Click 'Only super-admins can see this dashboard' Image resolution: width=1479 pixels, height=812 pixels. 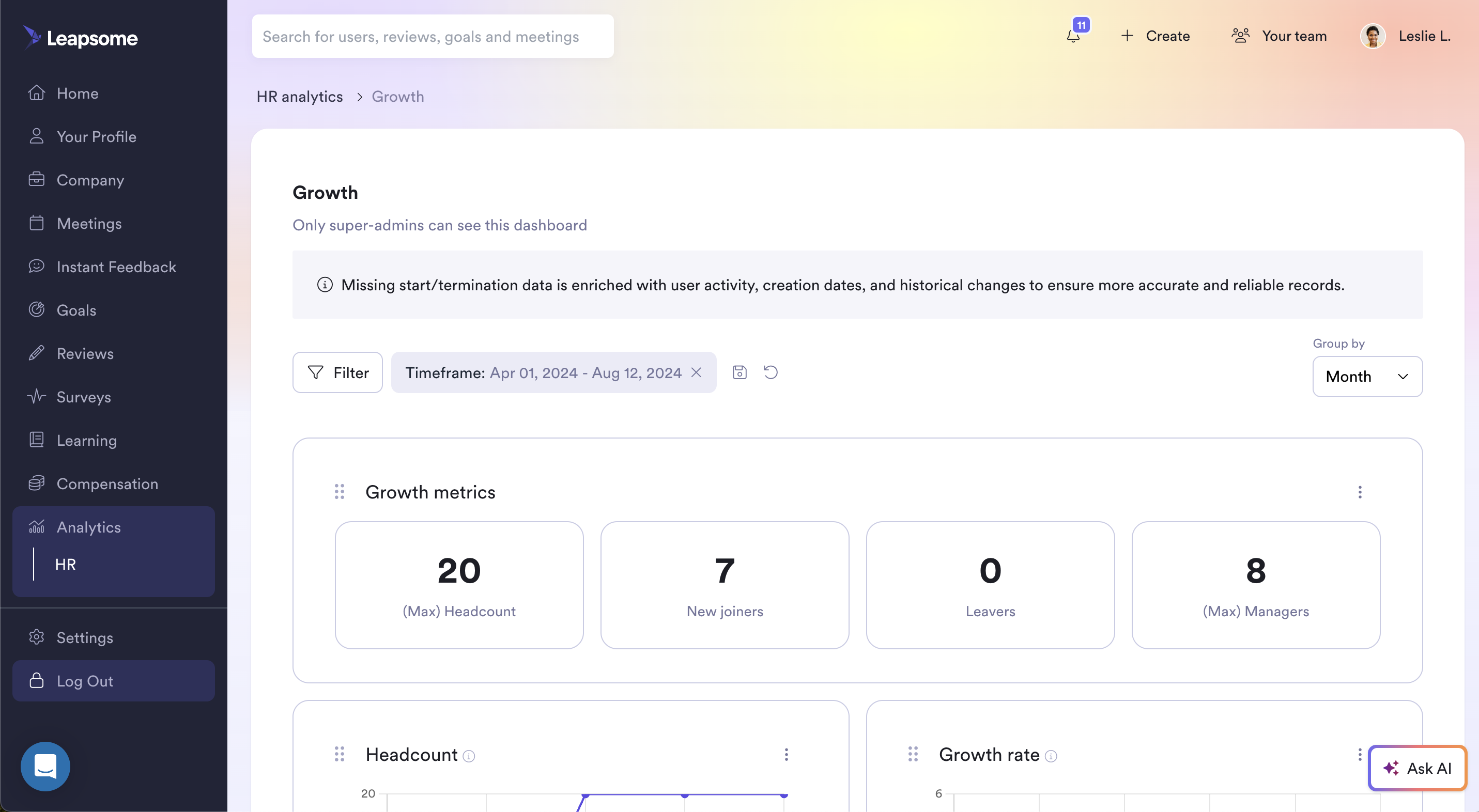[x=440, y=225]
